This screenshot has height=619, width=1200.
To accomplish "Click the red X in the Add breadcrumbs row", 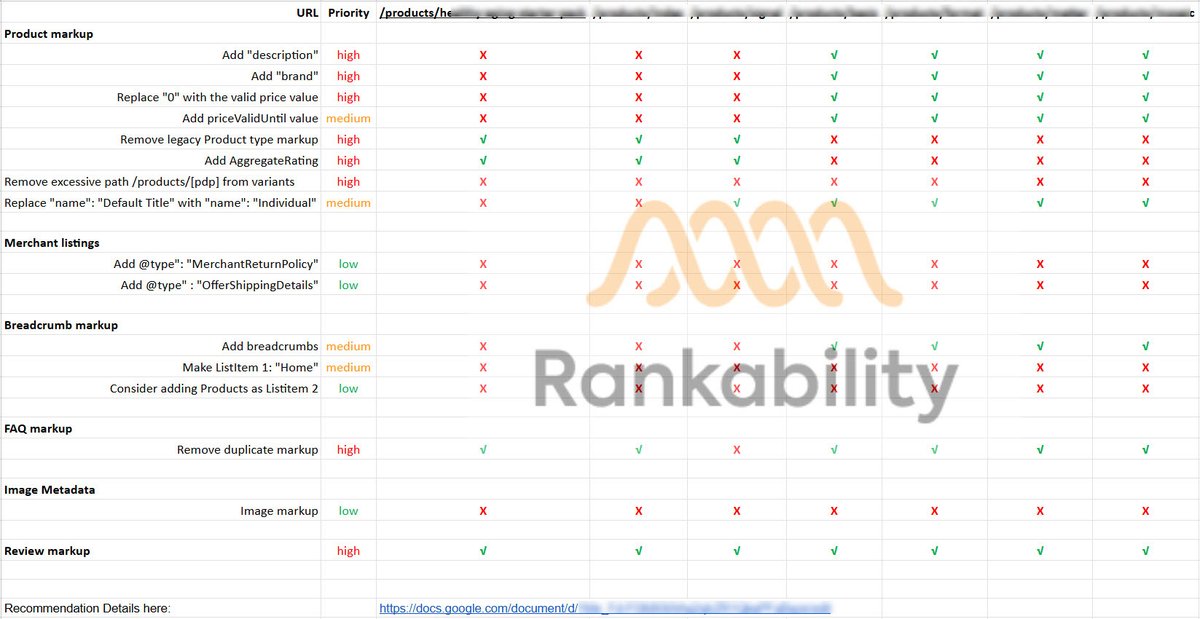I will [x=483, y=346].
